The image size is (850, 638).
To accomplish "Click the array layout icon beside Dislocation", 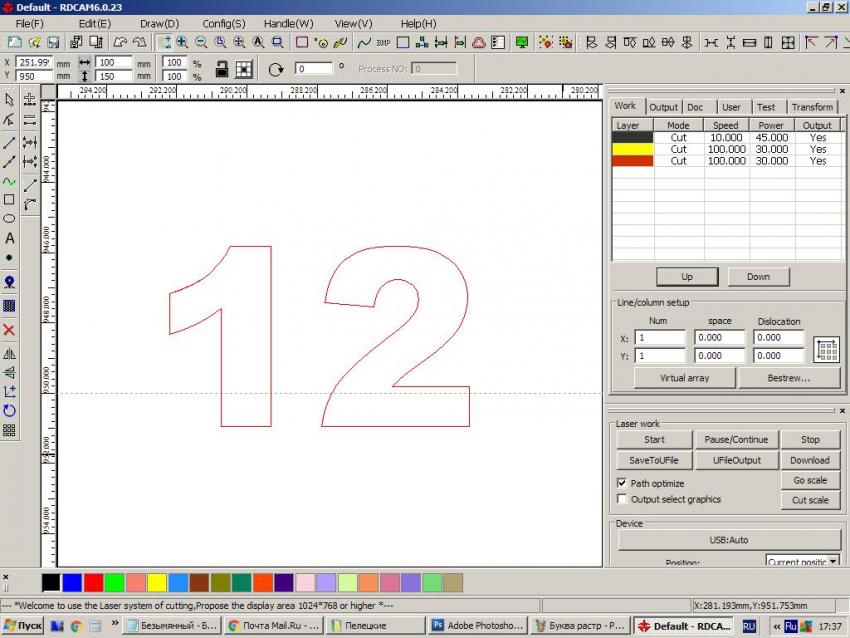I will click(826, 349).
